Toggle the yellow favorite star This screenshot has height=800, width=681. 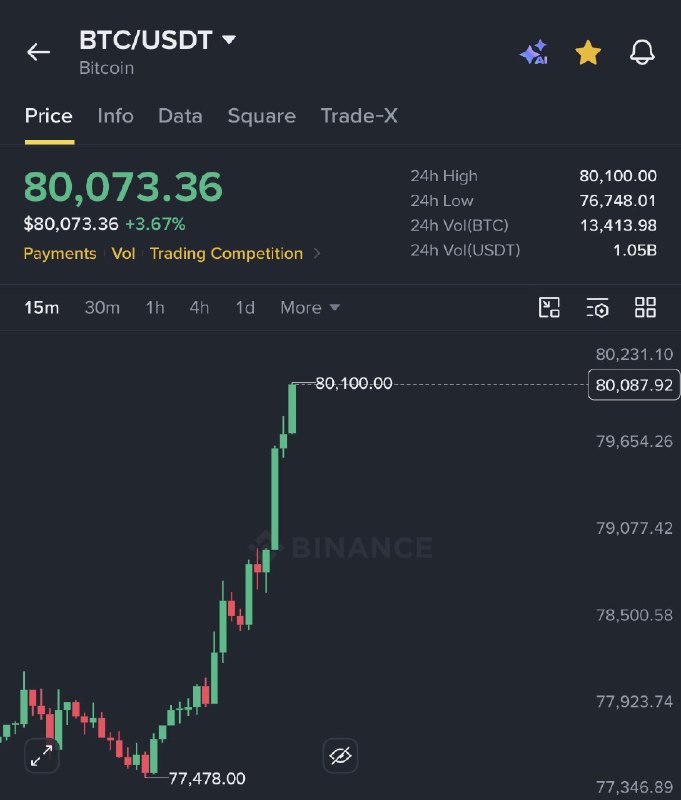click(x=588, y=53)
